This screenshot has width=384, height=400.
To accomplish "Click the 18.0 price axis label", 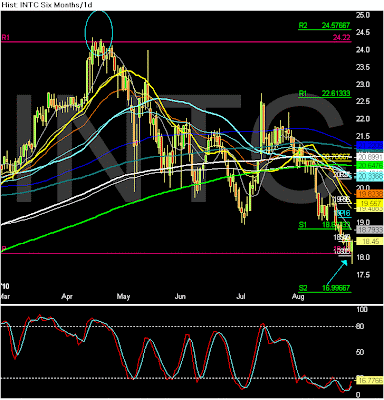I will 363,257.
